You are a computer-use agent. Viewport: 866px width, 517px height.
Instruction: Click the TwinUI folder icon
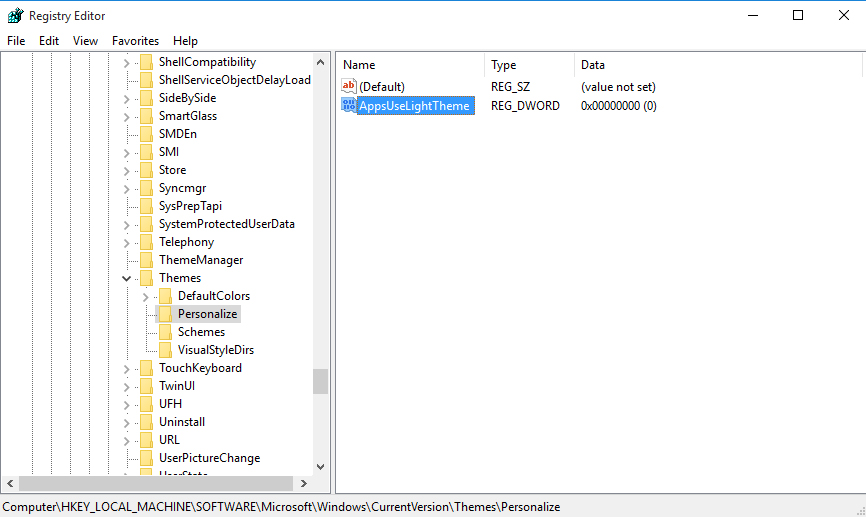pos(146,386)
